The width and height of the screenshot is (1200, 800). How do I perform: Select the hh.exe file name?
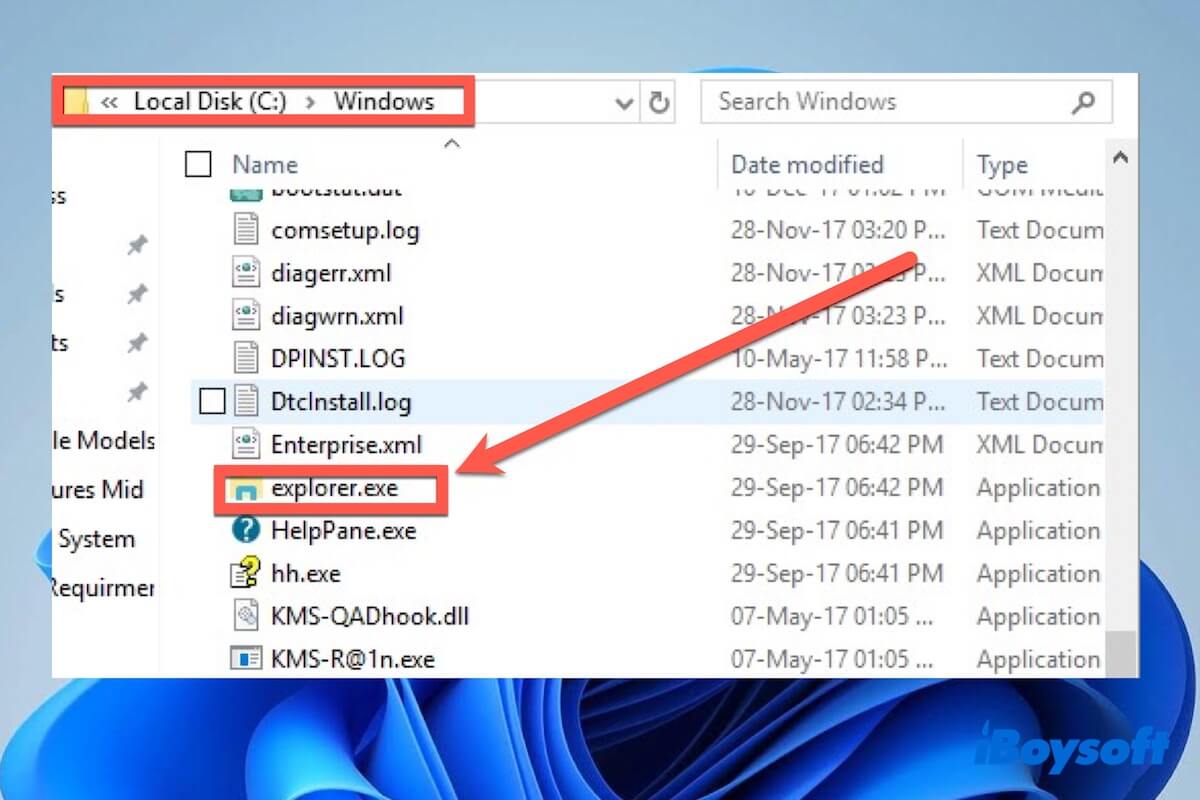pyautogui.click(x=306, y=574)
